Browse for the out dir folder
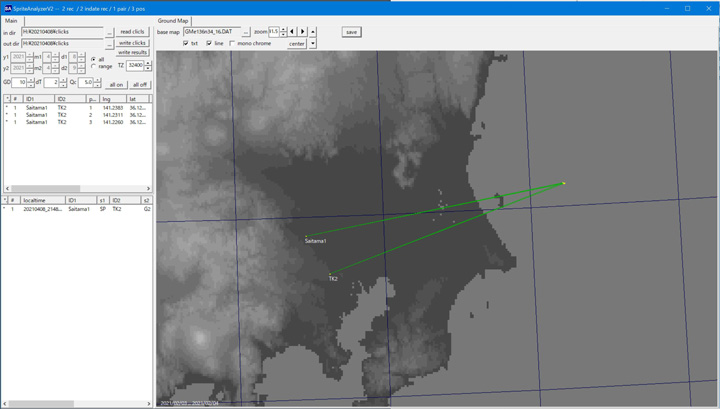 [110, 43]
